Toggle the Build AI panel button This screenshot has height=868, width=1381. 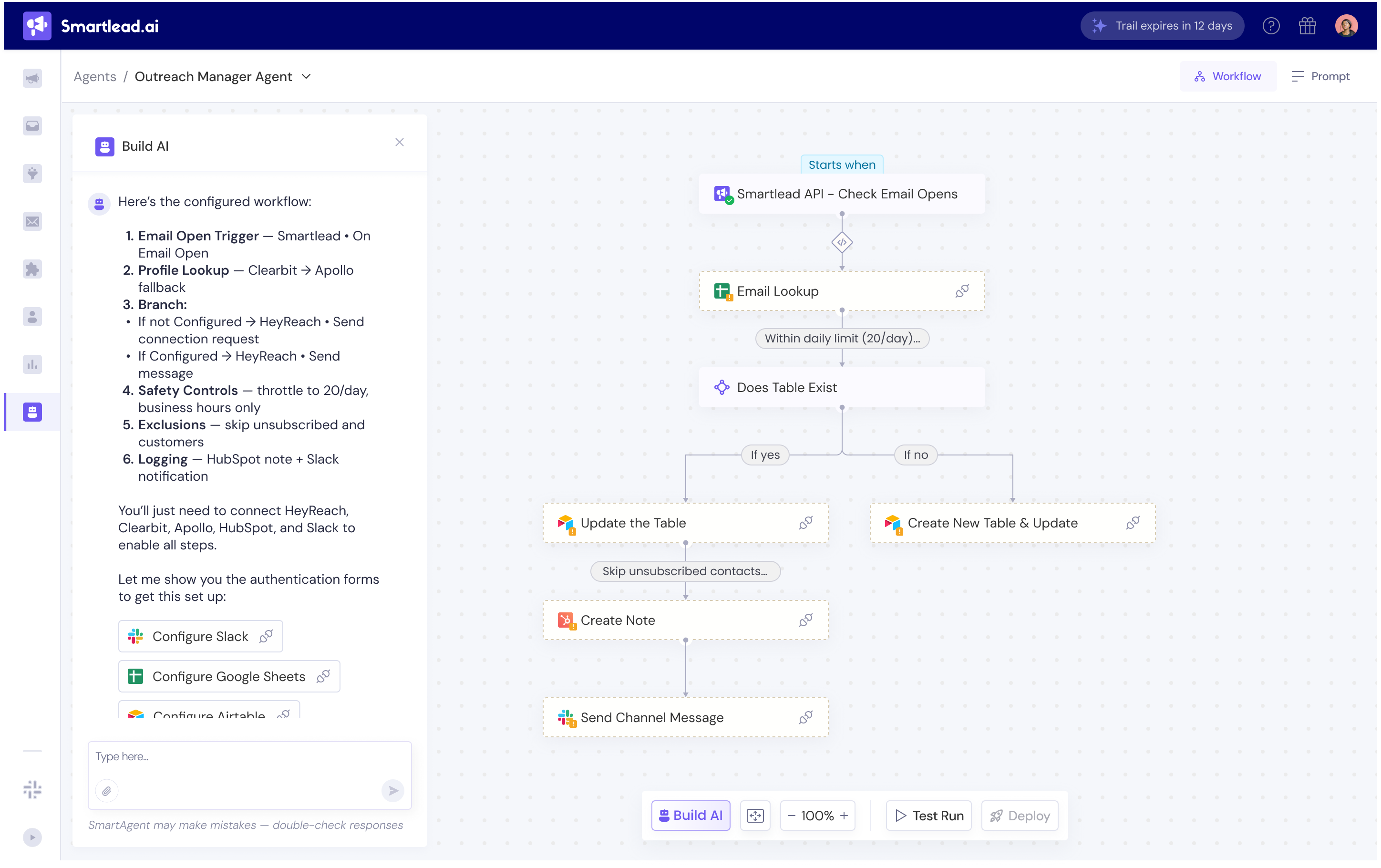[x=690, y=815]
